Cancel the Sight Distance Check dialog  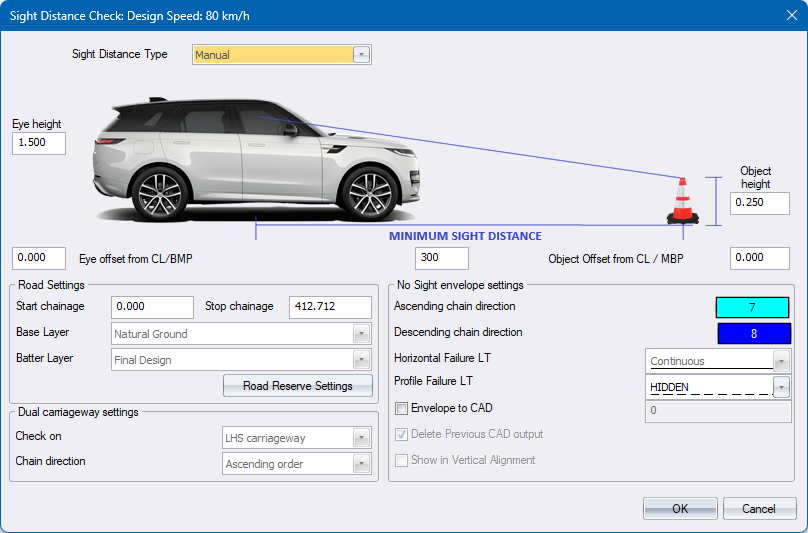click(759, 509)
